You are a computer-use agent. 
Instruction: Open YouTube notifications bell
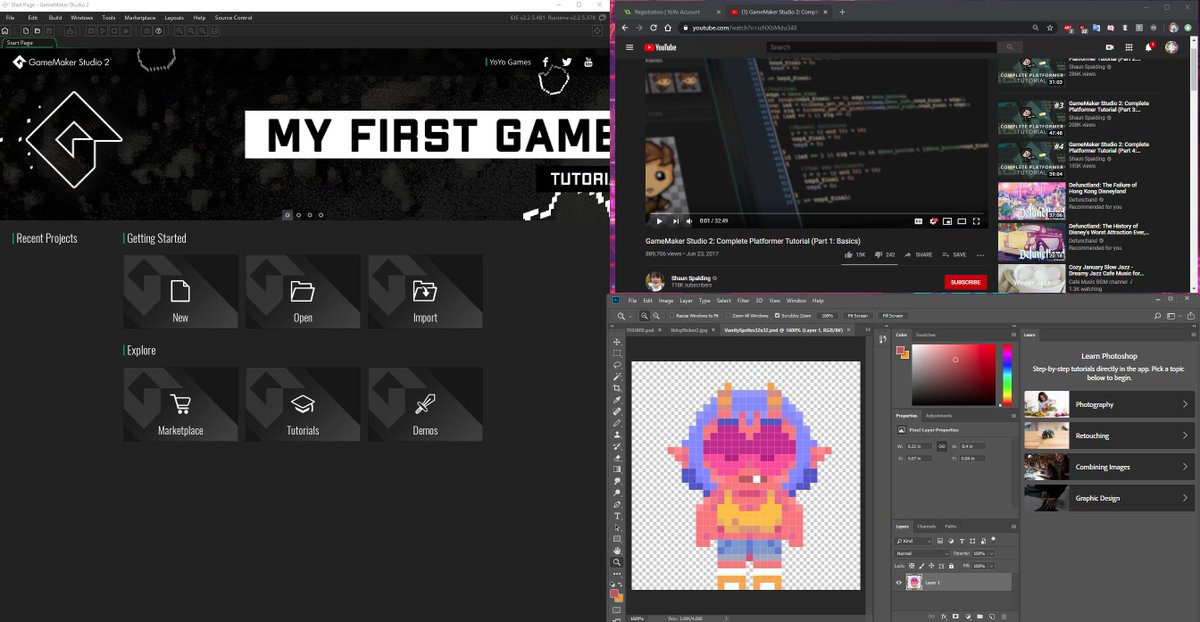[x=1148, y=47]
